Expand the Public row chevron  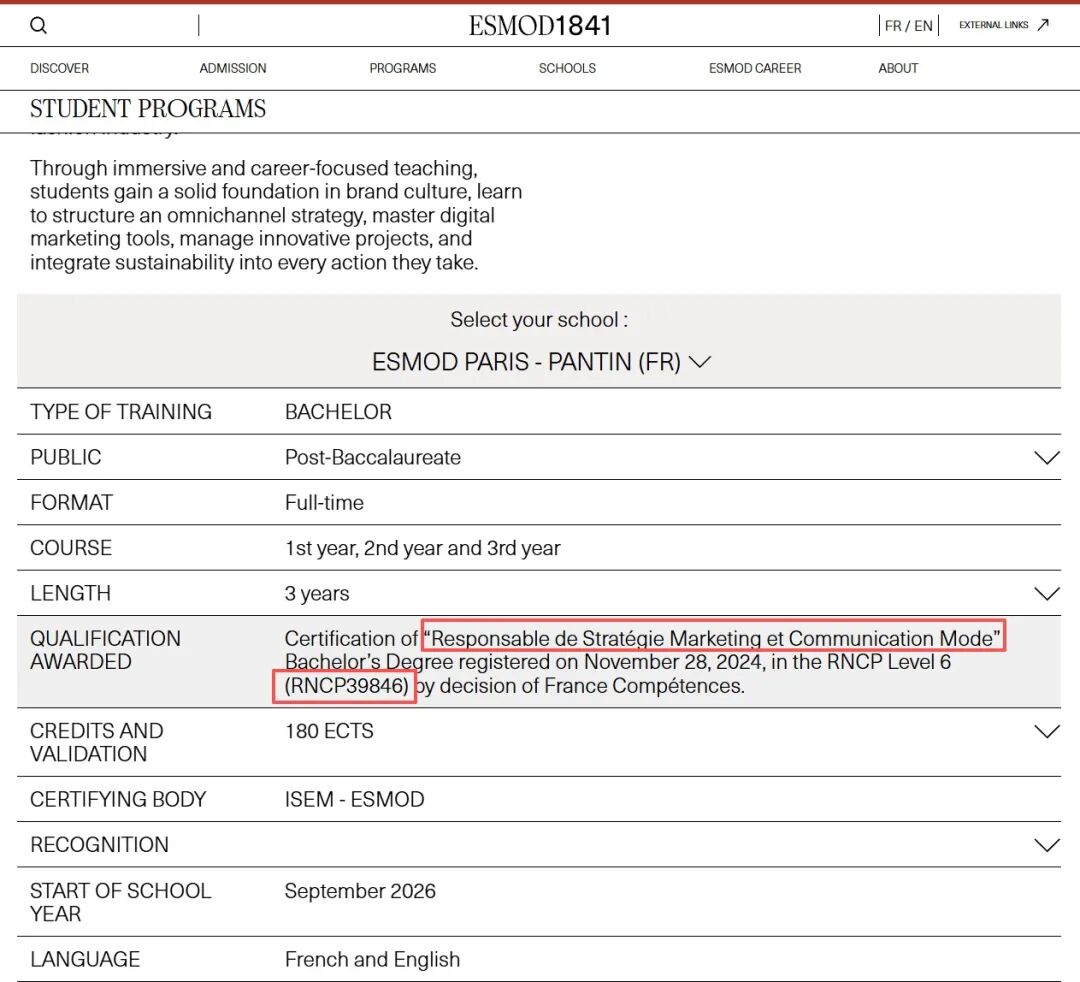coord(1046,457)
